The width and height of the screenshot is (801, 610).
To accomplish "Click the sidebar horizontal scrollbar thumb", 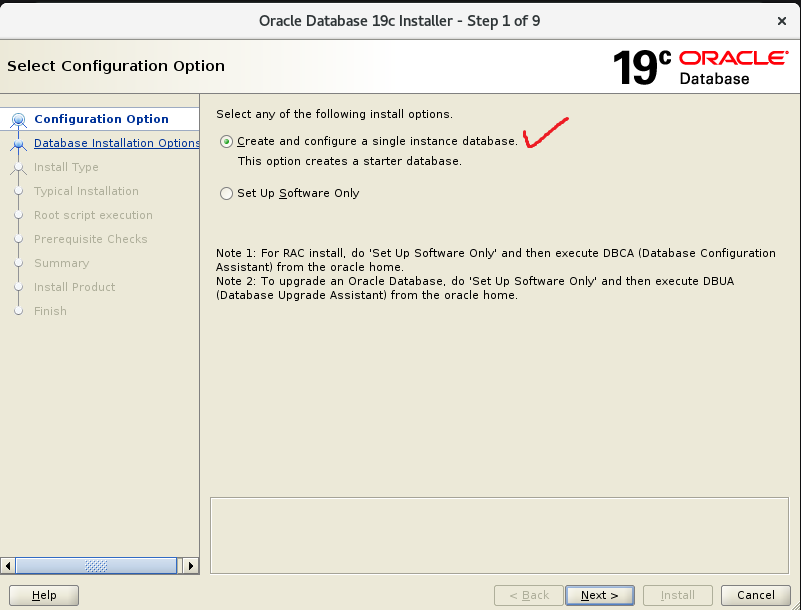I will 96,566.
